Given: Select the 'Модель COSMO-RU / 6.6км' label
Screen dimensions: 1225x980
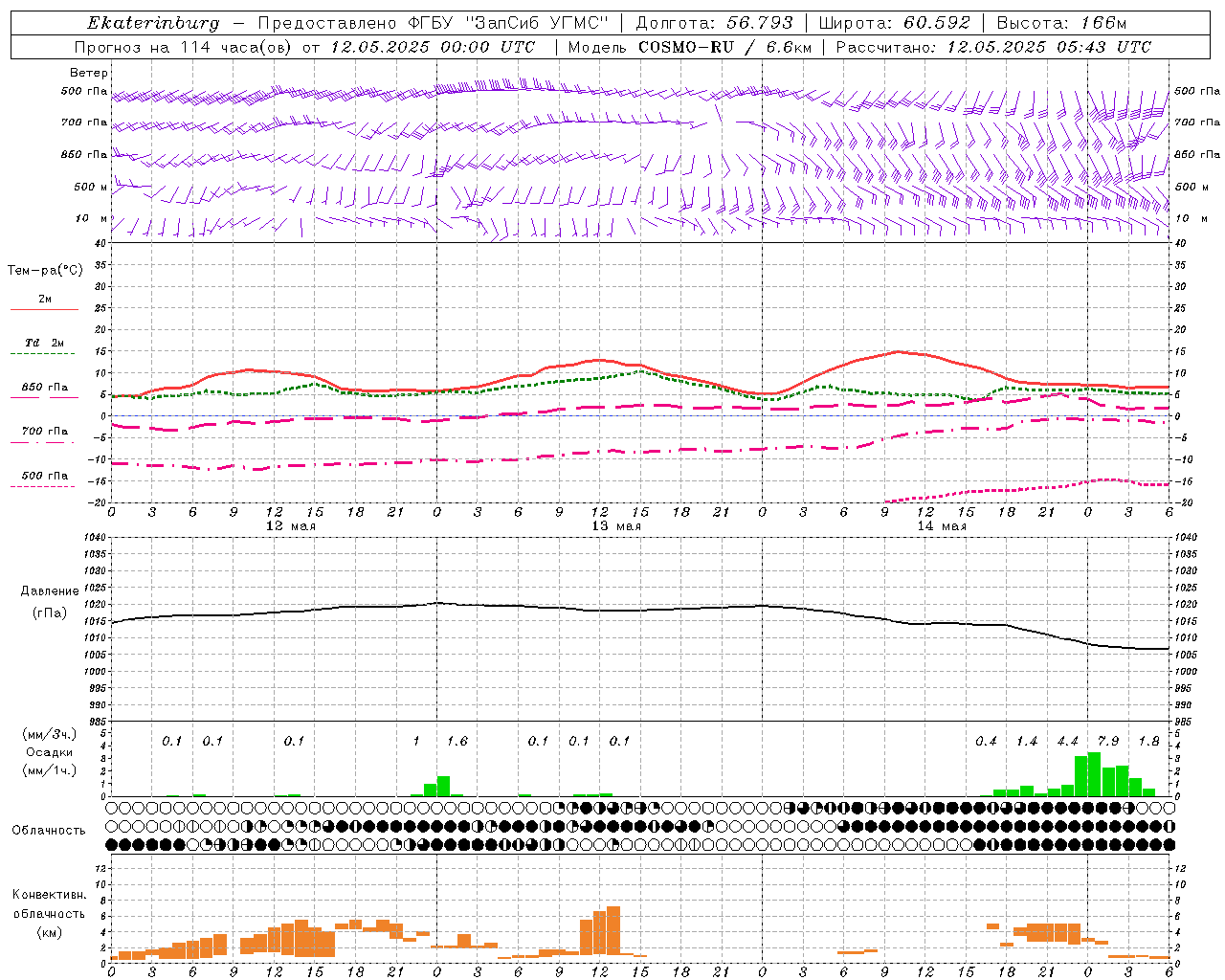Looking at the screenshot, I should point(688,47).
